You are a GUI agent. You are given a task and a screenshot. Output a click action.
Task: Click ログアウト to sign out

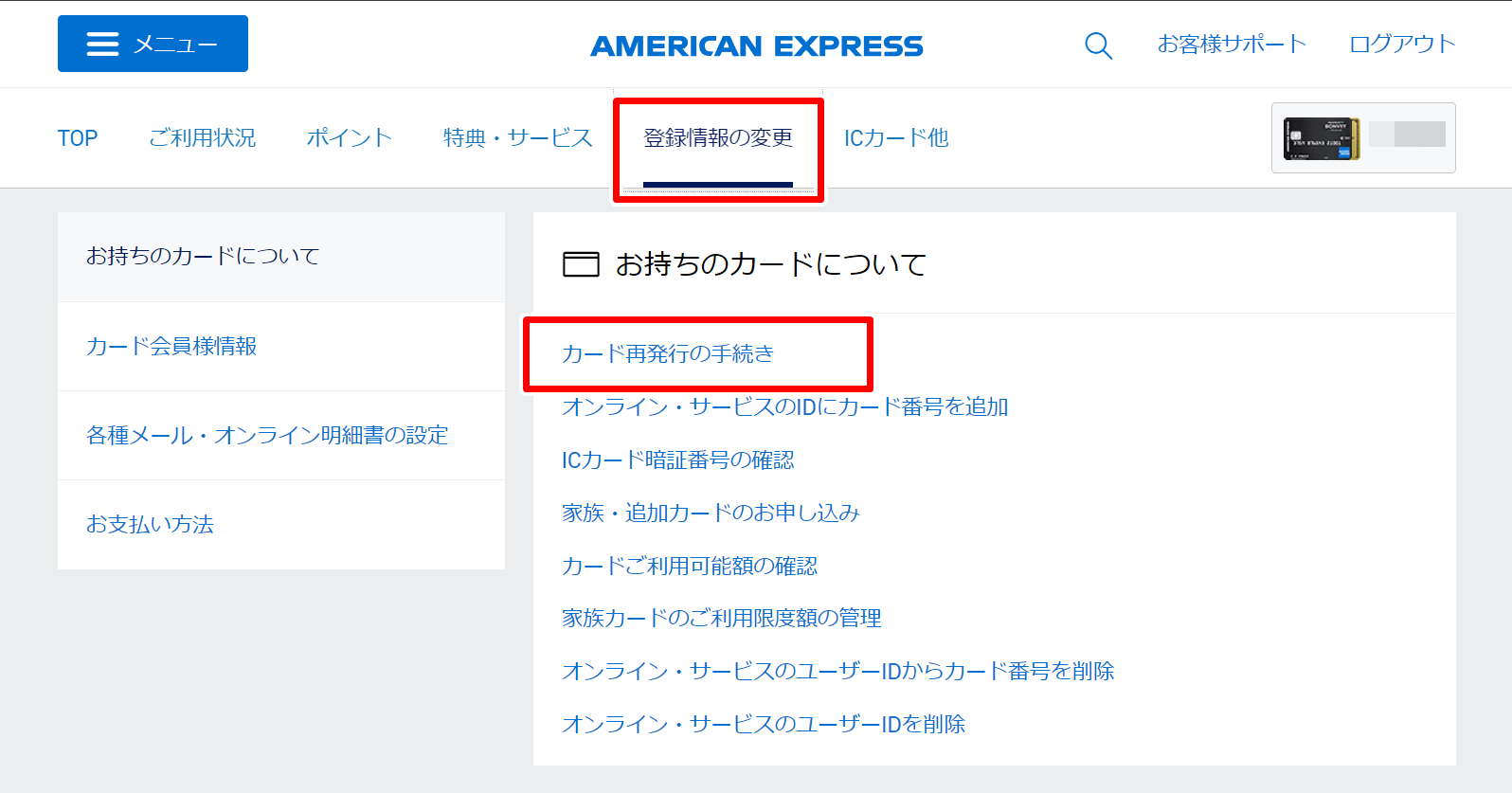[1402, 44]
